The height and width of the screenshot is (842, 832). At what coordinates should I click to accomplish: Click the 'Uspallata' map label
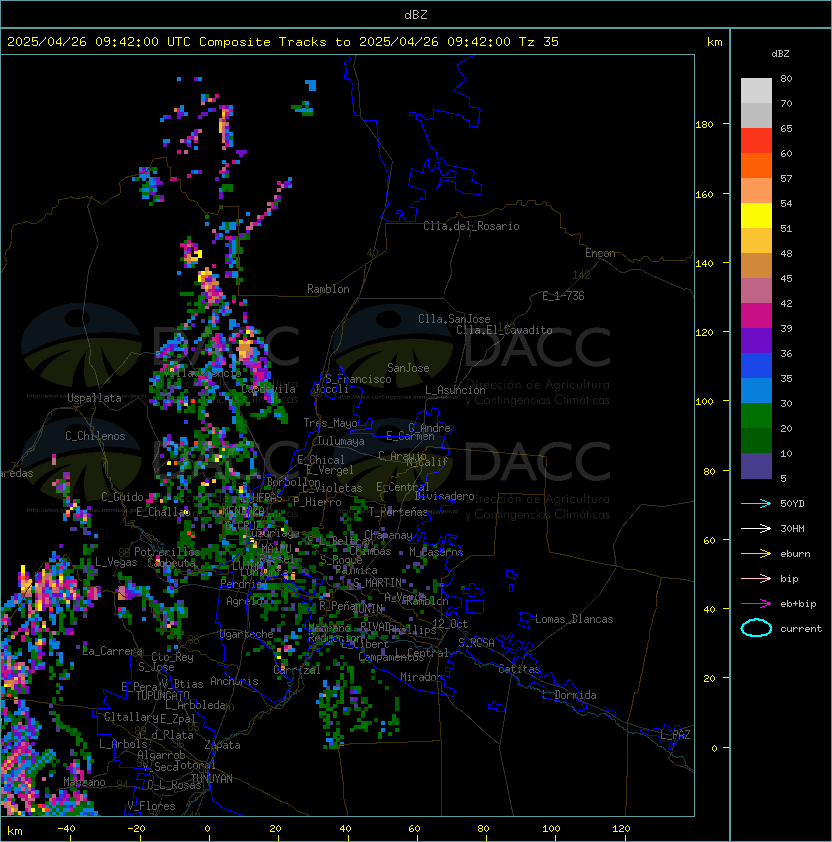pos(94,398)
